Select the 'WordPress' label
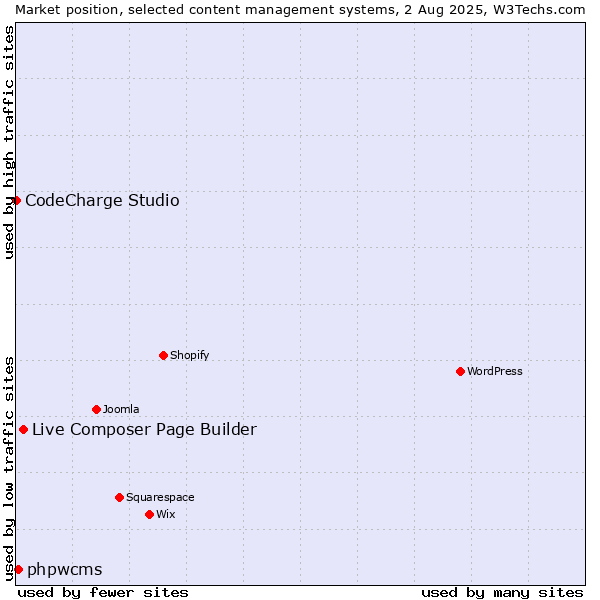This screenshot has height=600, width=600. 494,371
